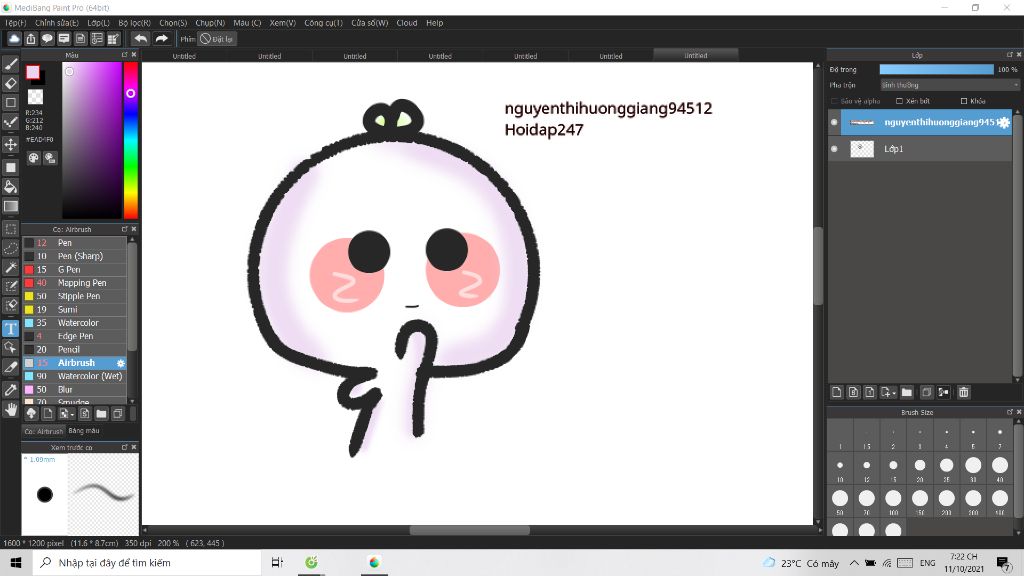
Task: Open the Tệp(F) menu
Action: [x=16, y=23]
